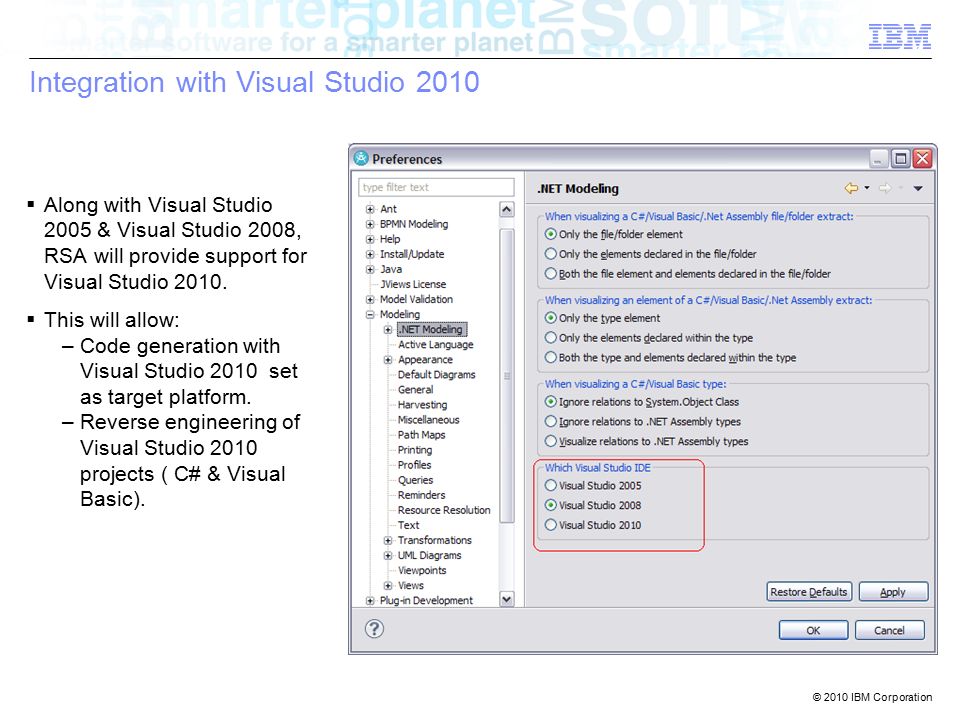The width and height of the screenshot is (960, 720).
Task: Click Cancel in Preferences dialog
Action: point(889,630)
